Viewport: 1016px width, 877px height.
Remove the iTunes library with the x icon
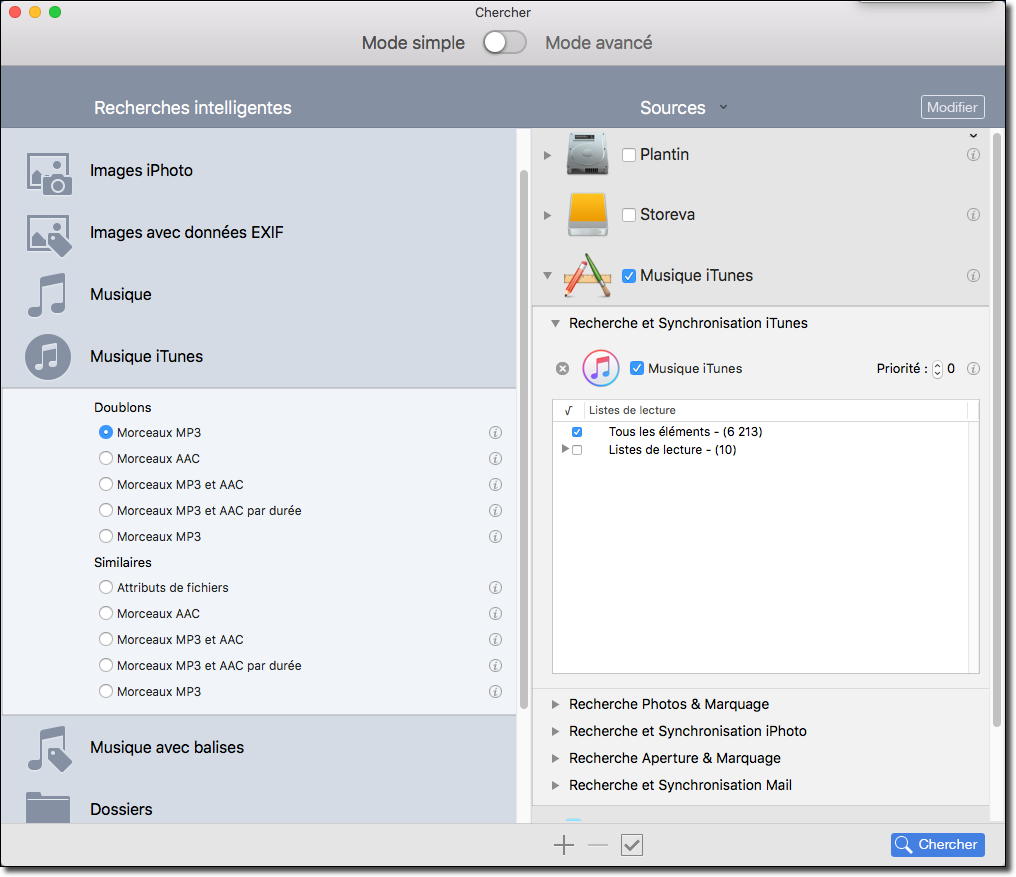[562, 368]
